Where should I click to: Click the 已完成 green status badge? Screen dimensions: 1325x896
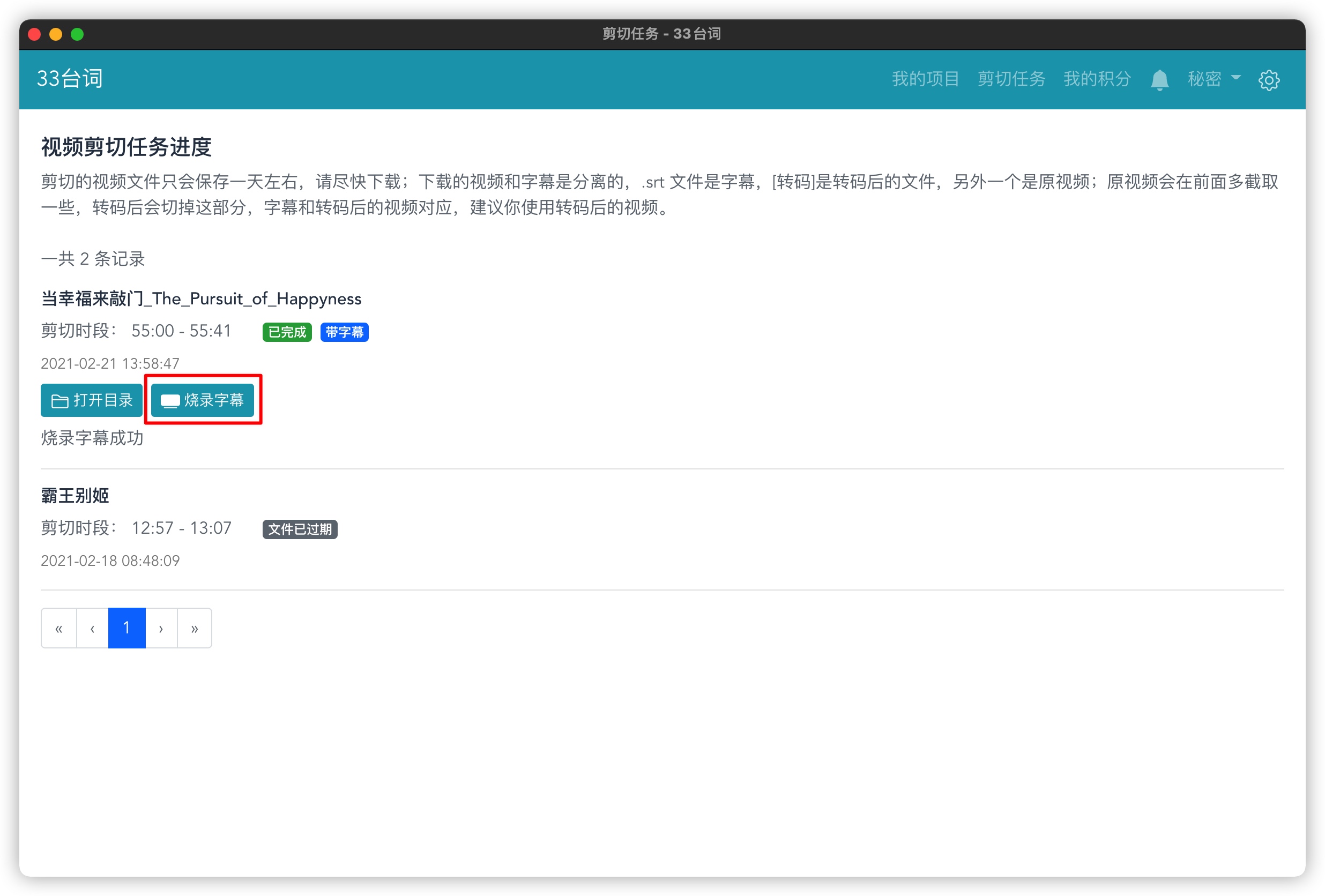pos(287,332)
